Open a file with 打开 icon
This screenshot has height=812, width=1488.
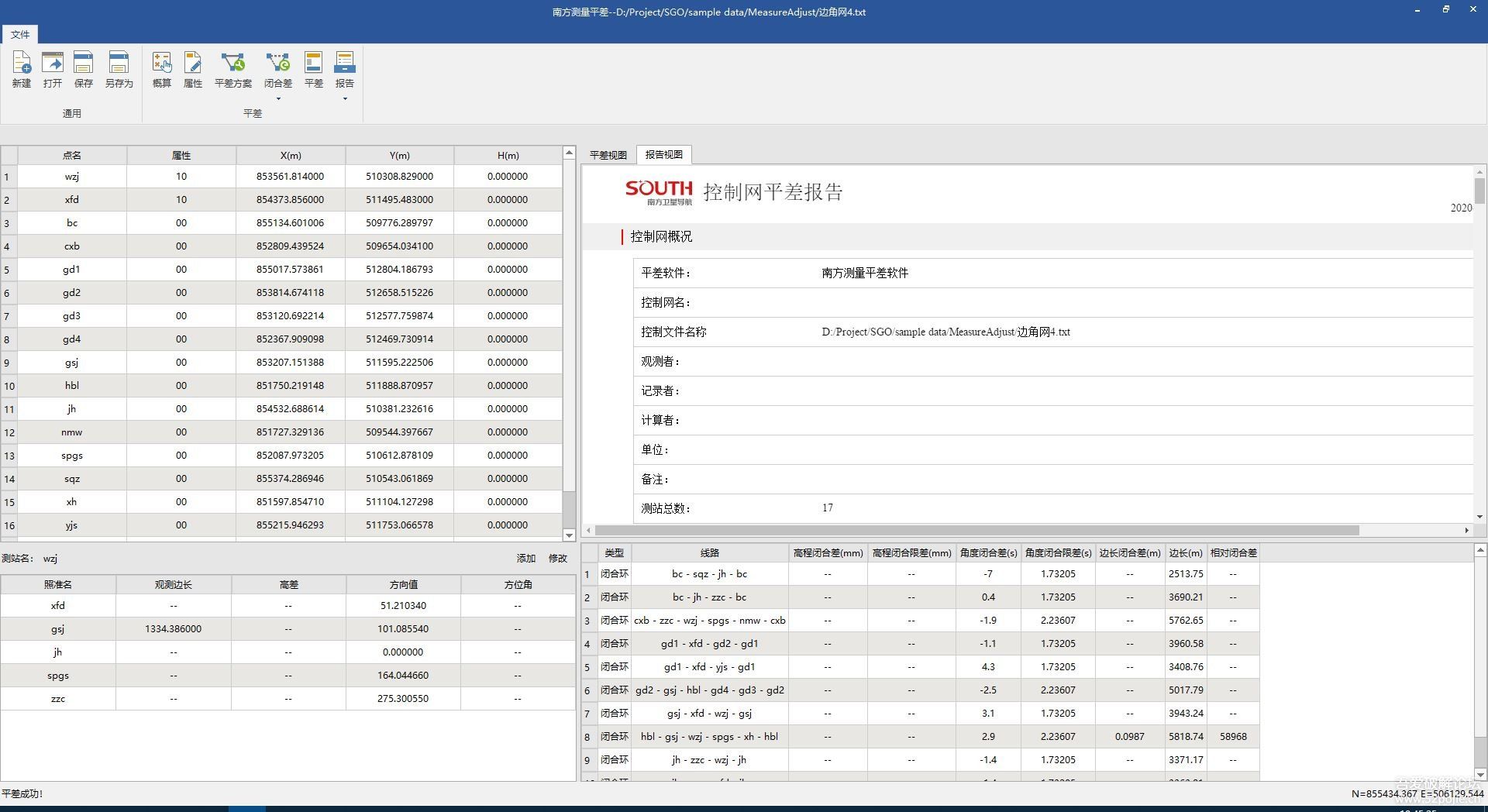point(53,69)
